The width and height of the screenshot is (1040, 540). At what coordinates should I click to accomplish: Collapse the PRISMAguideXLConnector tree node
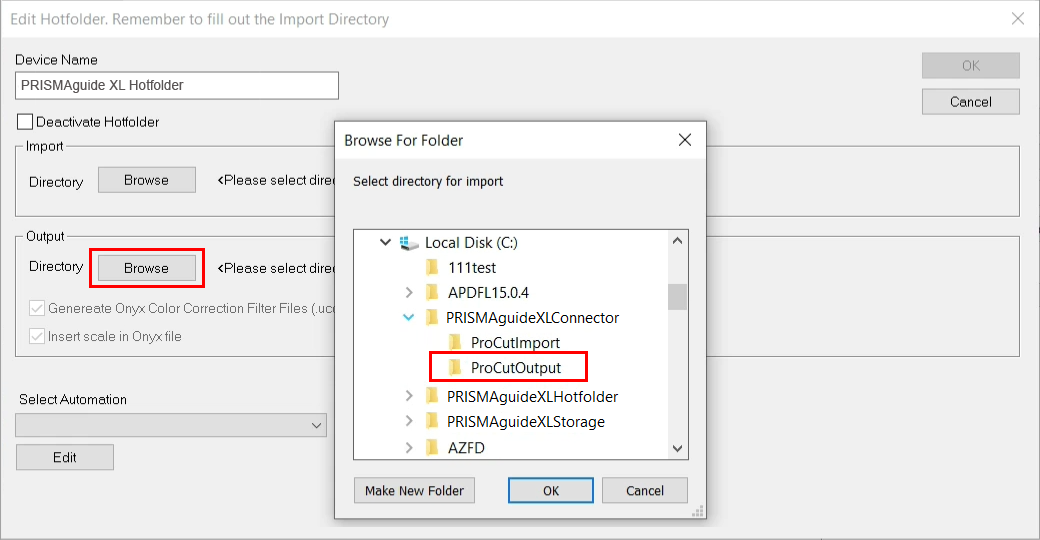point(408,317)
